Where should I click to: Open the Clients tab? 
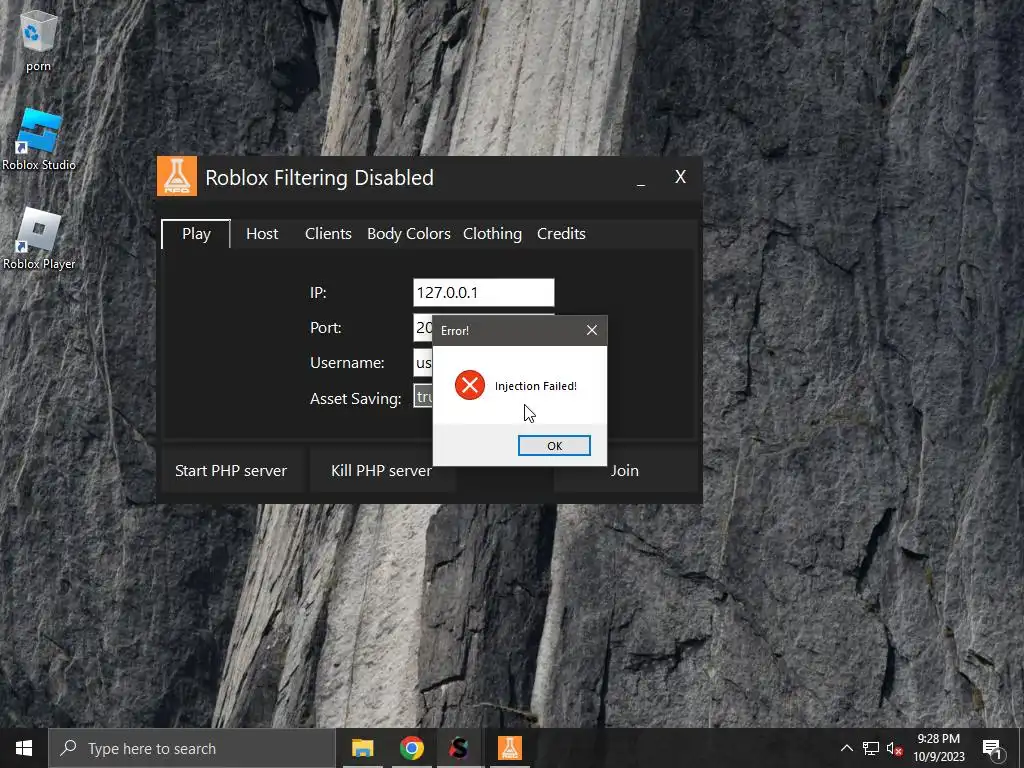point(328,234)
